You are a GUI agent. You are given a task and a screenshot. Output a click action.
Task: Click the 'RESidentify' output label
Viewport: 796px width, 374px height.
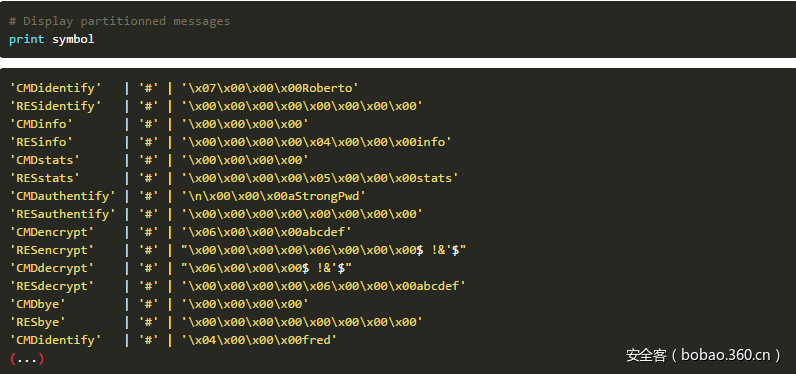click(x=55, y=107)
